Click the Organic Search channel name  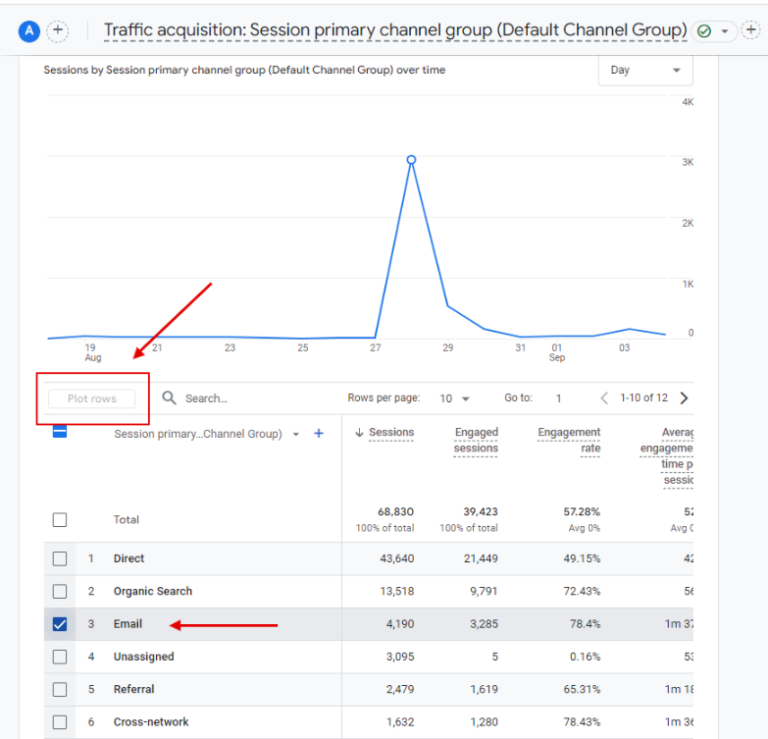coord(153,592)
